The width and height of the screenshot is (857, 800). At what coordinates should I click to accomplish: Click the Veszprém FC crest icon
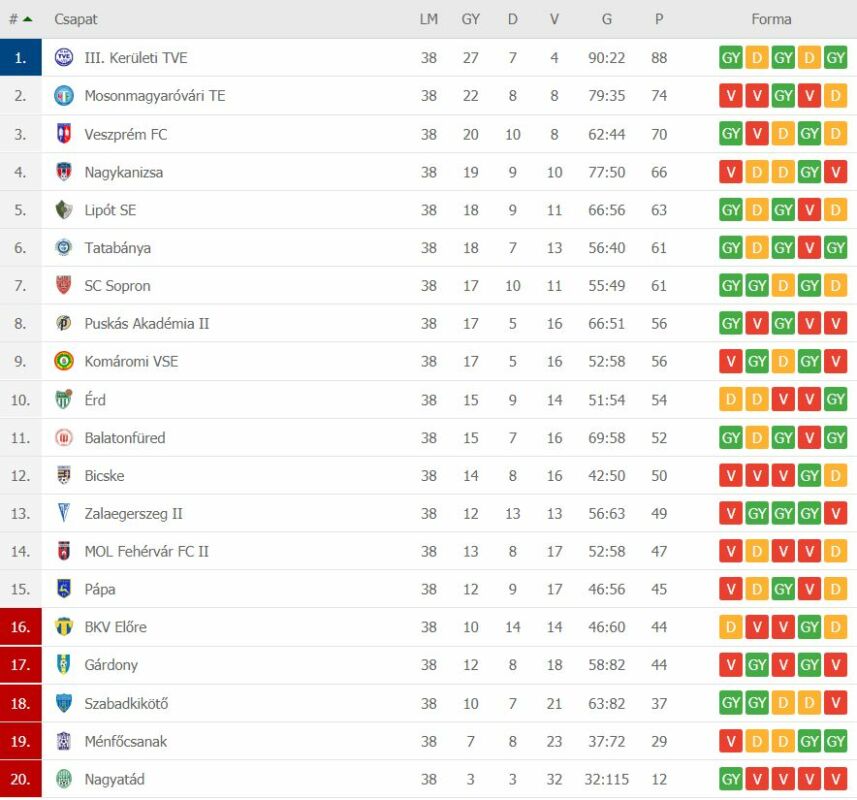(64, 134)
